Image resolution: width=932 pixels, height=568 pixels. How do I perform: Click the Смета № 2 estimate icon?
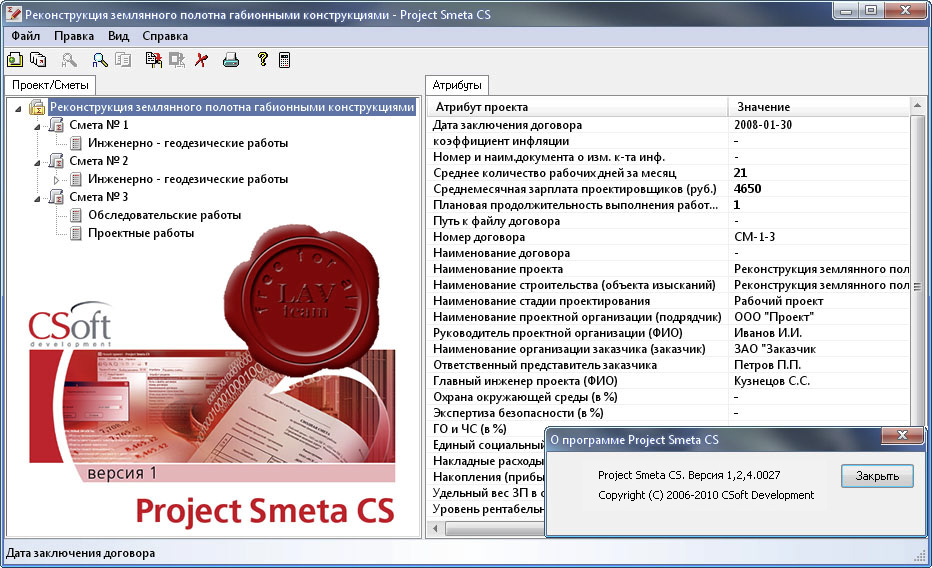56,160
